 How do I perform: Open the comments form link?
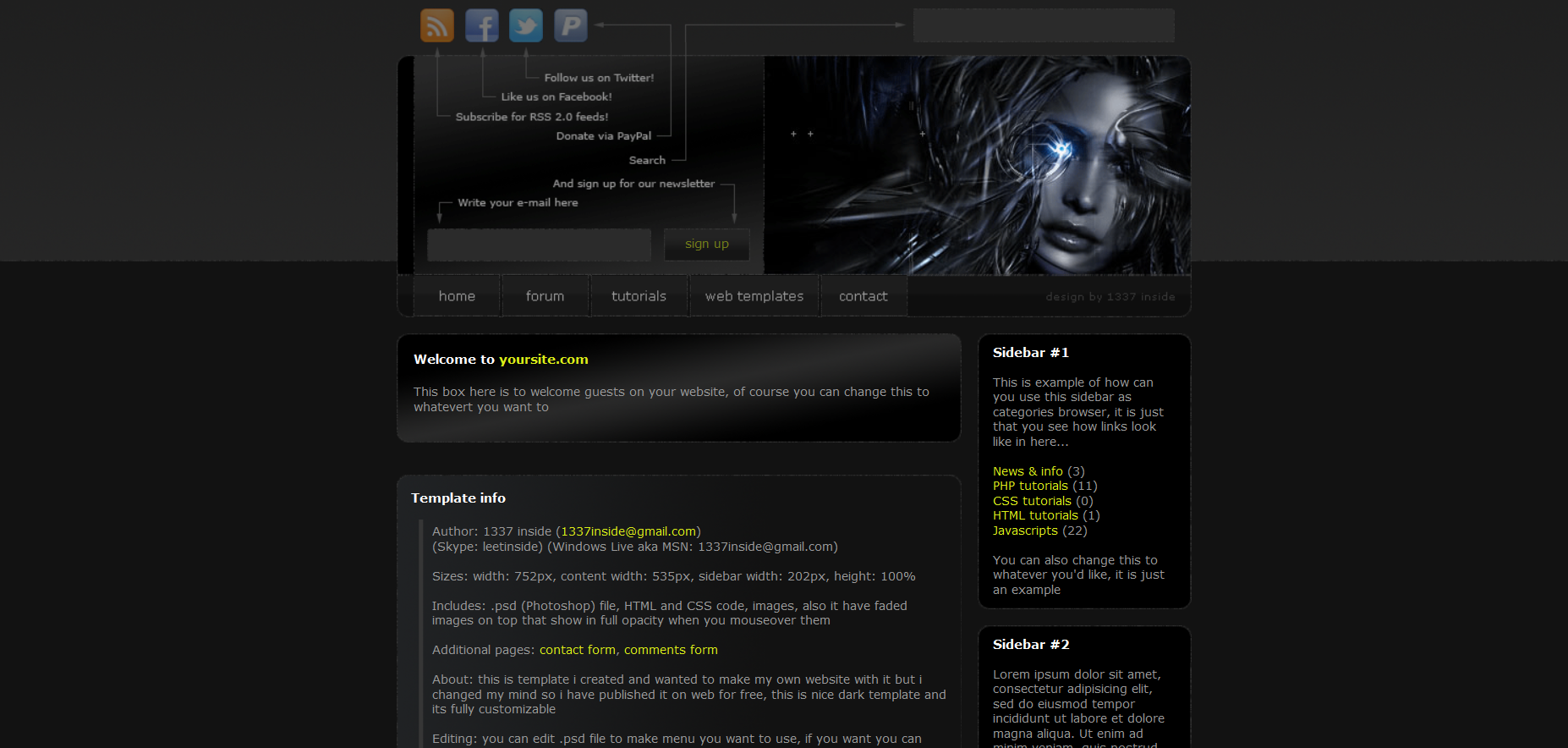click(671, 650)
